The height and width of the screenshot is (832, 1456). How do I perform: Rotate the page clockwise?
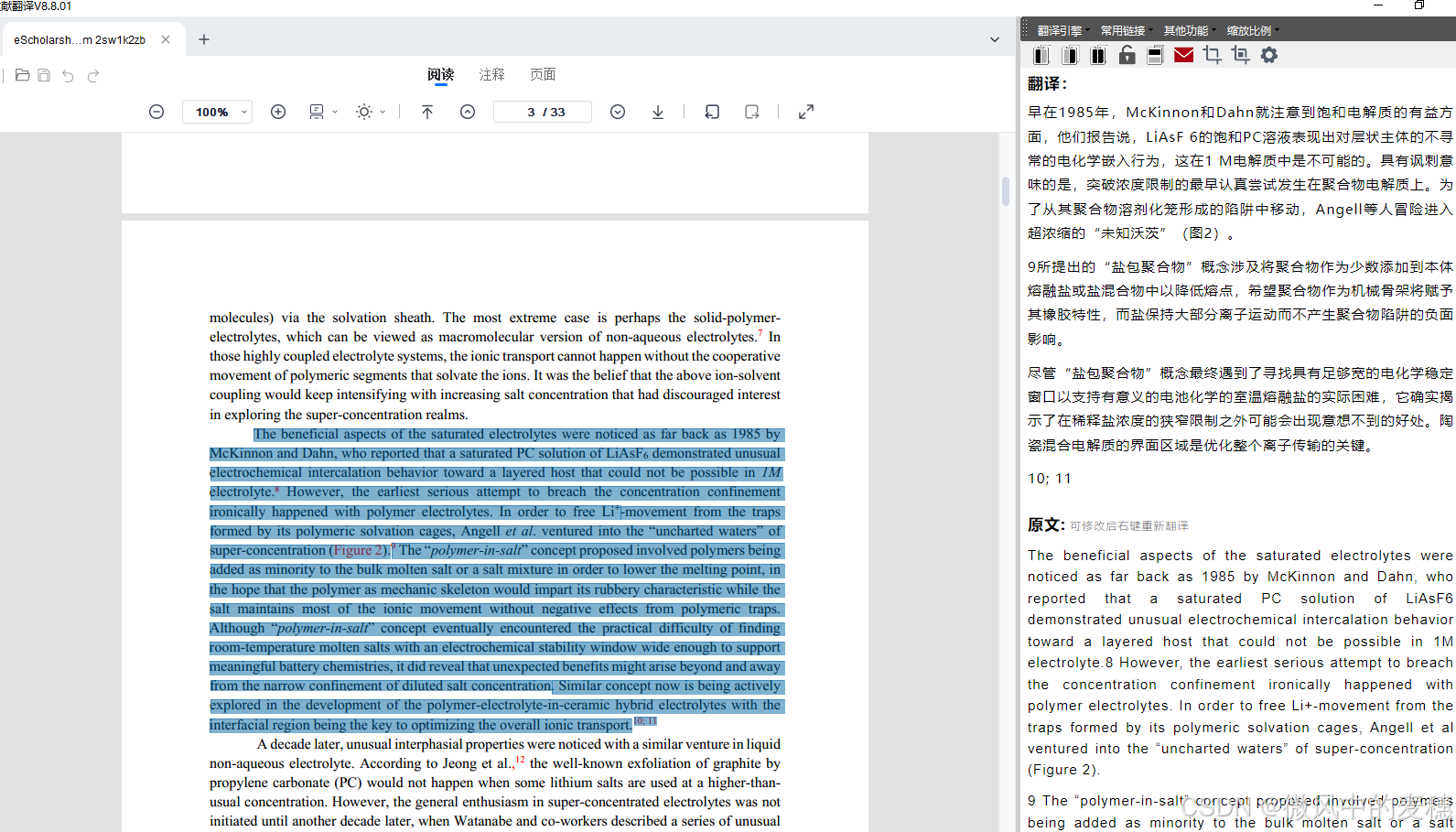[x=752, y=112]
